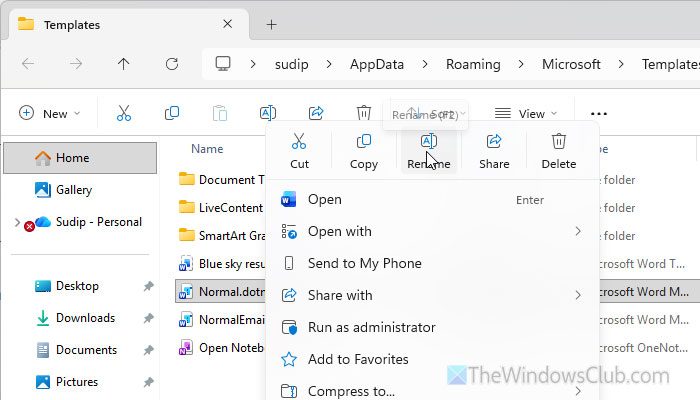
Task: Click the pin icon next to Downloads
Action: [148, 318]
